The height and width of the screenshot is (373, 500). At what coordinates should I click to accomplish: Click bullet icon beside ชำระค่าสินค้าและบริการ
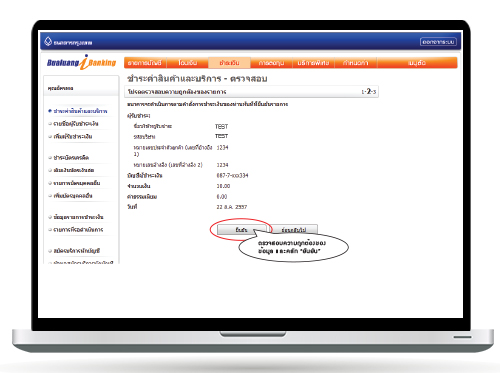click(50, 111)
